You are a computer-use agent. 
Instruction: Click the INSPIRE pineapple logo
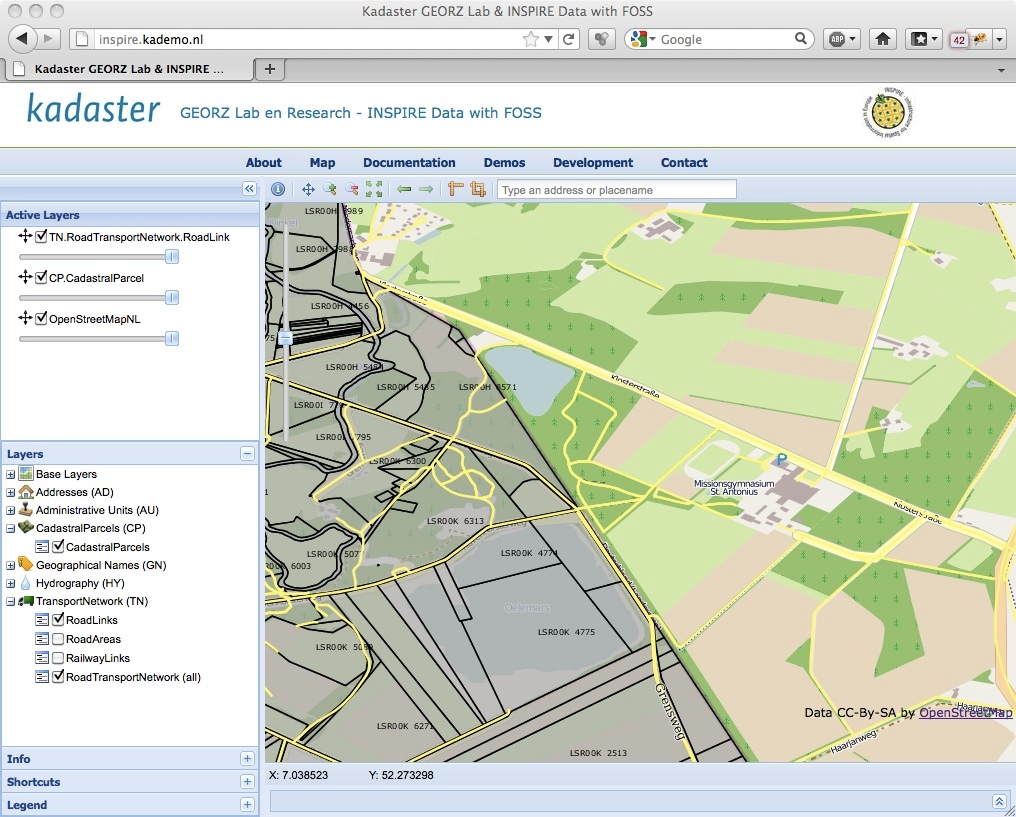(x=888, y=113)
